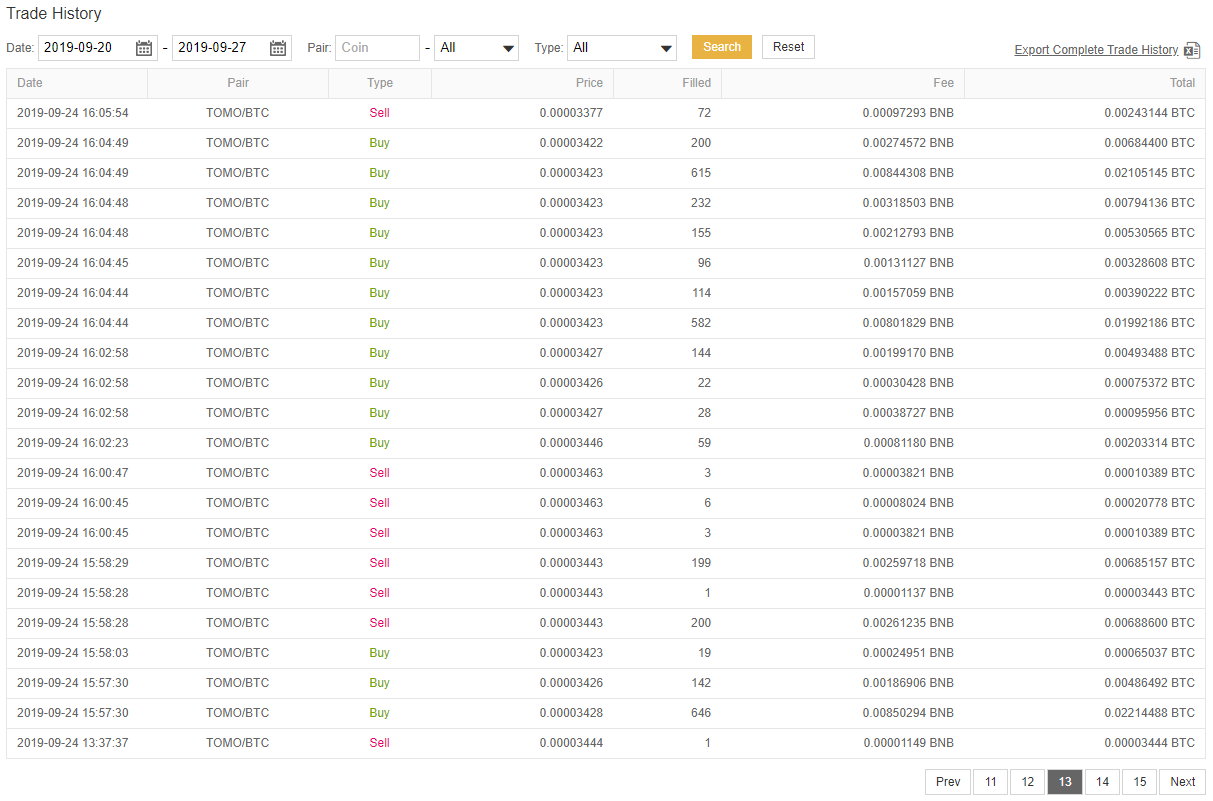Click total 0.00684400 BTC
The width and height of the screenshot is (1213, 801).
[x=1150, y=143]
